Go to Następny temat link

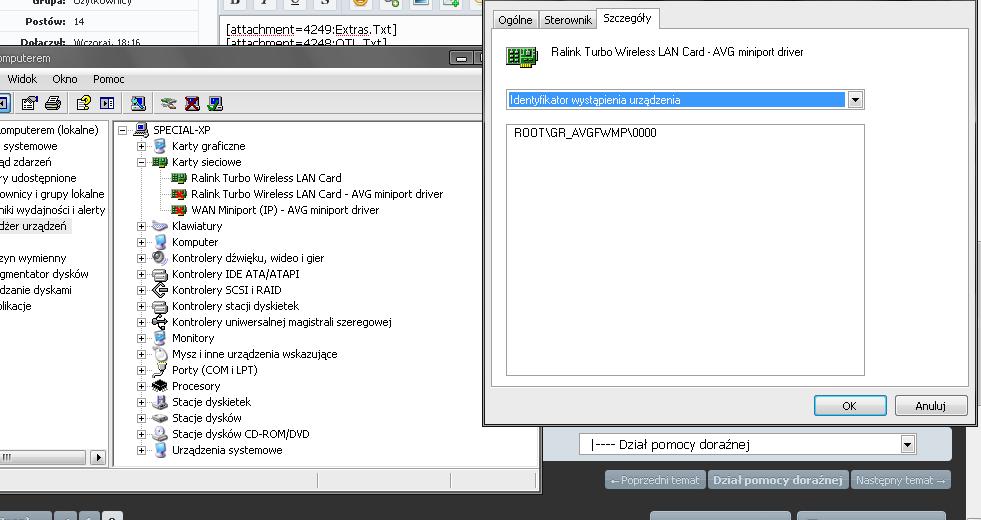click(x=900, y=481)
